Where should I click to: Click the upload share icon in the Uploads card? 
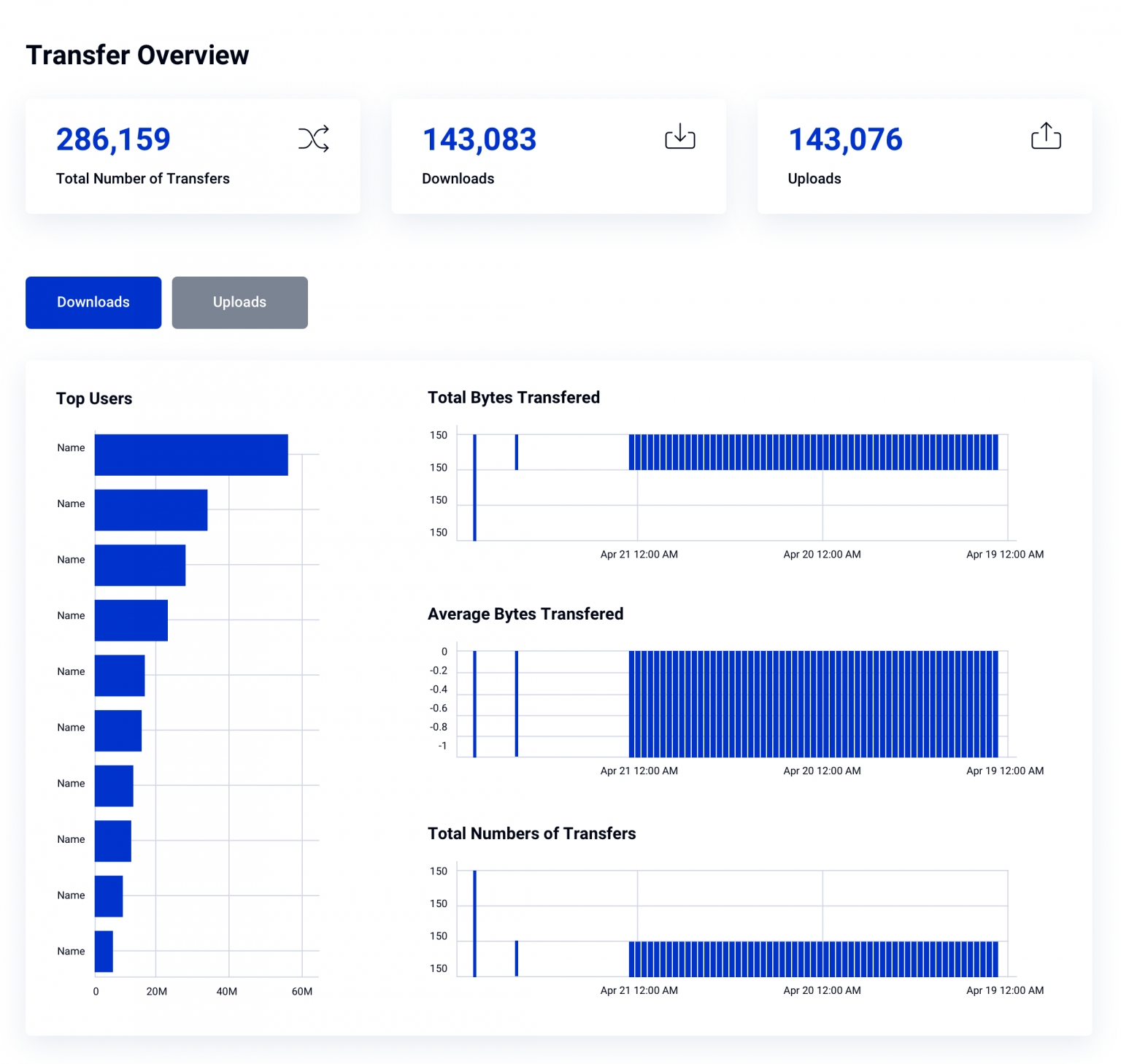point(1045,136)
